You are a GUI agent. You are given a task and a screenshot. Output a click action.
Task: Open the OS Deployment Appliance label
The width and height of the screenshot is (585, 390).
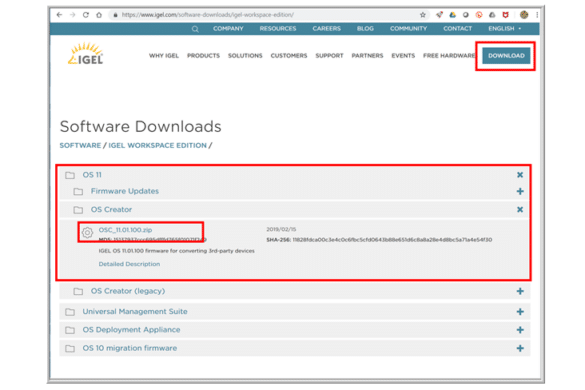tap(131, 330)
